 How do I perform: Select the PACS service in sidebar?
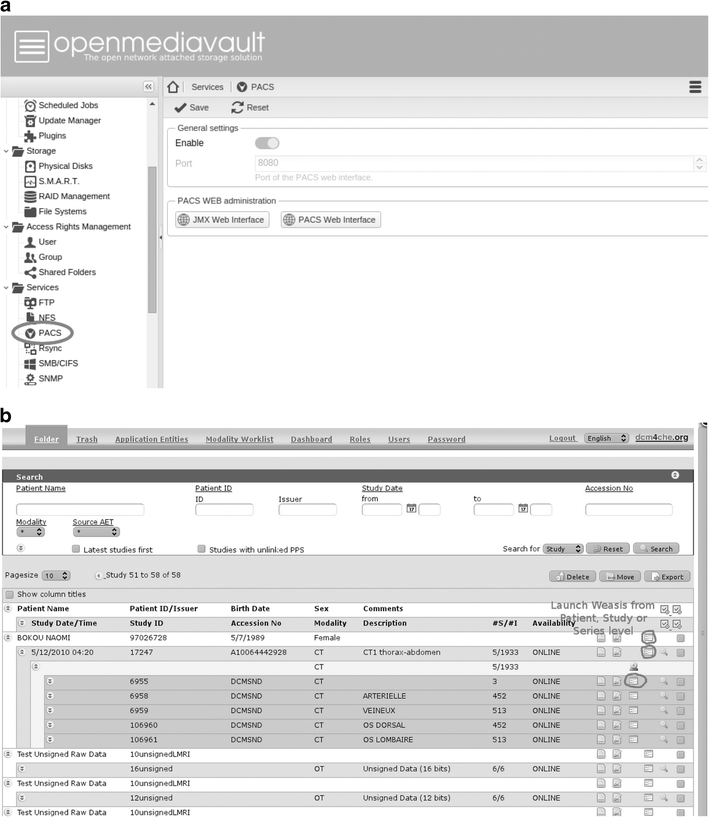click(44, 333)
